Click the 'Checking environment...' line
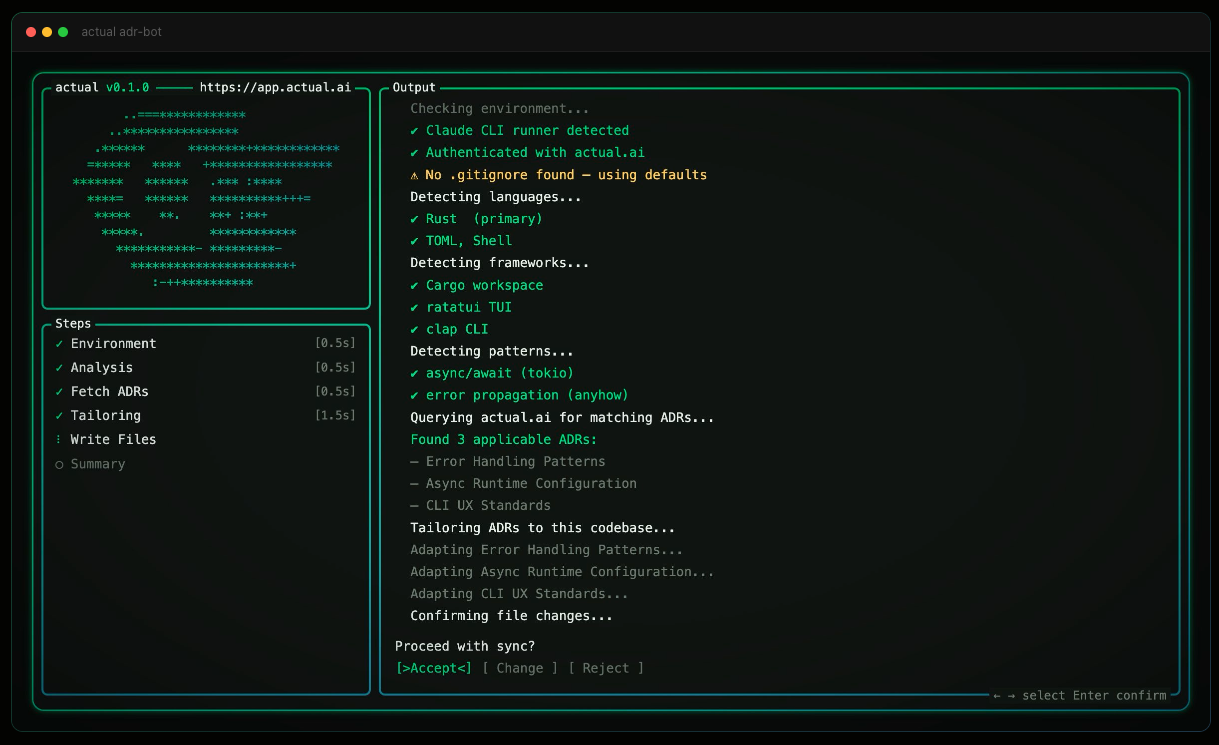Viewport: 1219px width, 745px height. [x=500, y=108]
